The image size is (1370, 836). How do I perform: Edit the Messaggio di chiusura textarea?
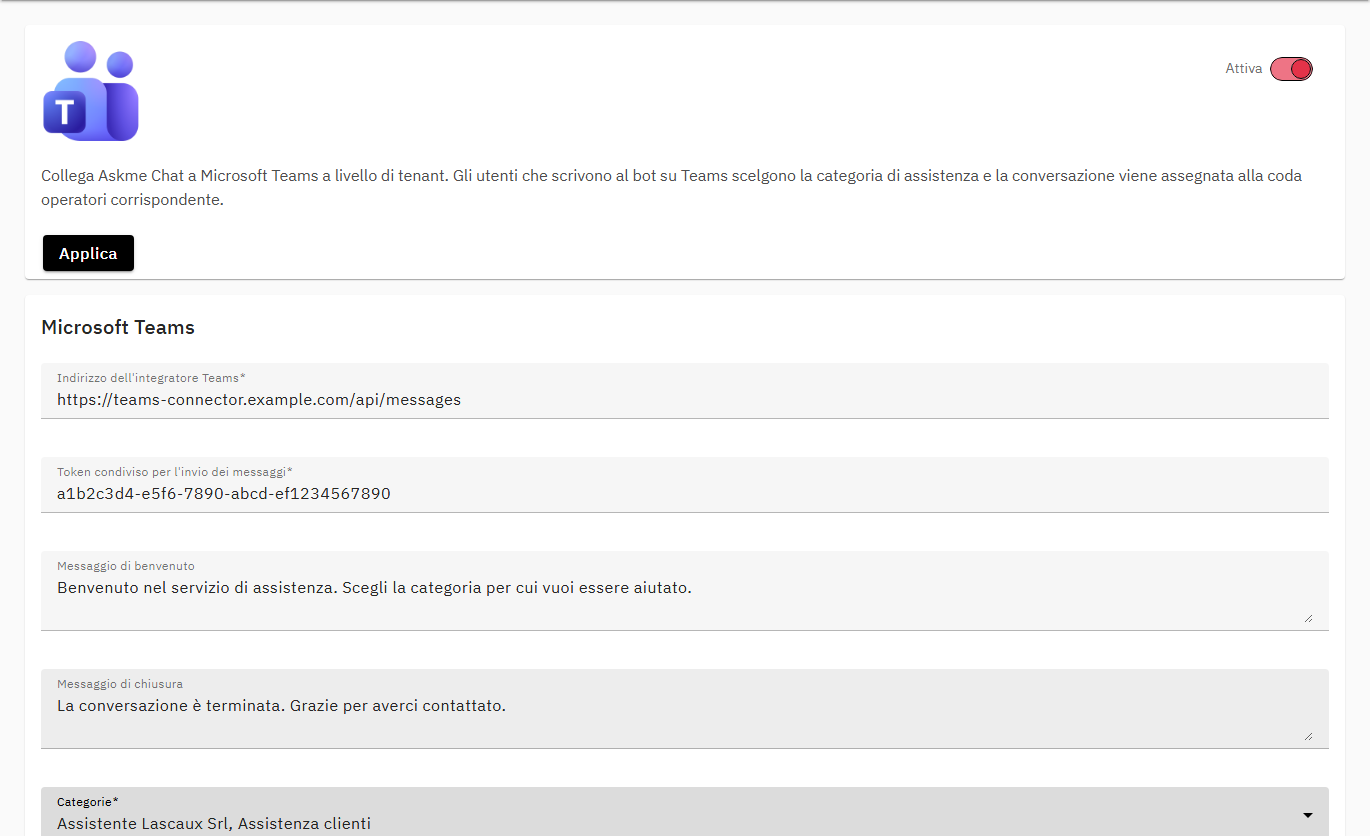pos(685,709)
